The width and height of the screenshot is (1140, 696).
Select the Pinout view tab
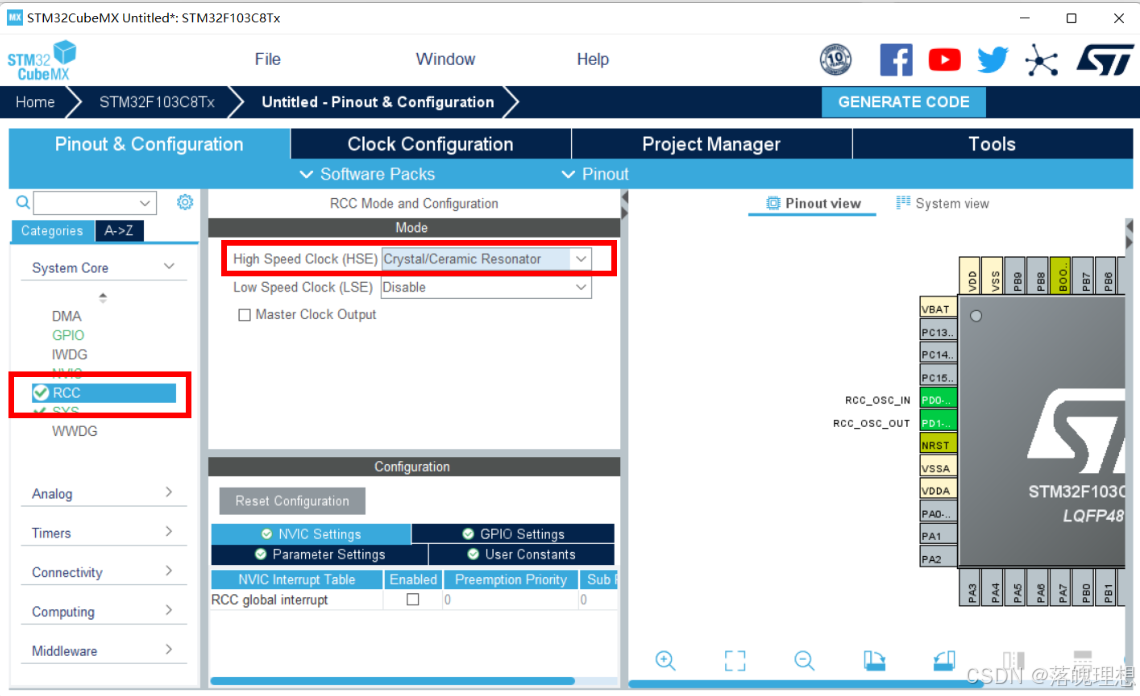(x=813, y=203)
